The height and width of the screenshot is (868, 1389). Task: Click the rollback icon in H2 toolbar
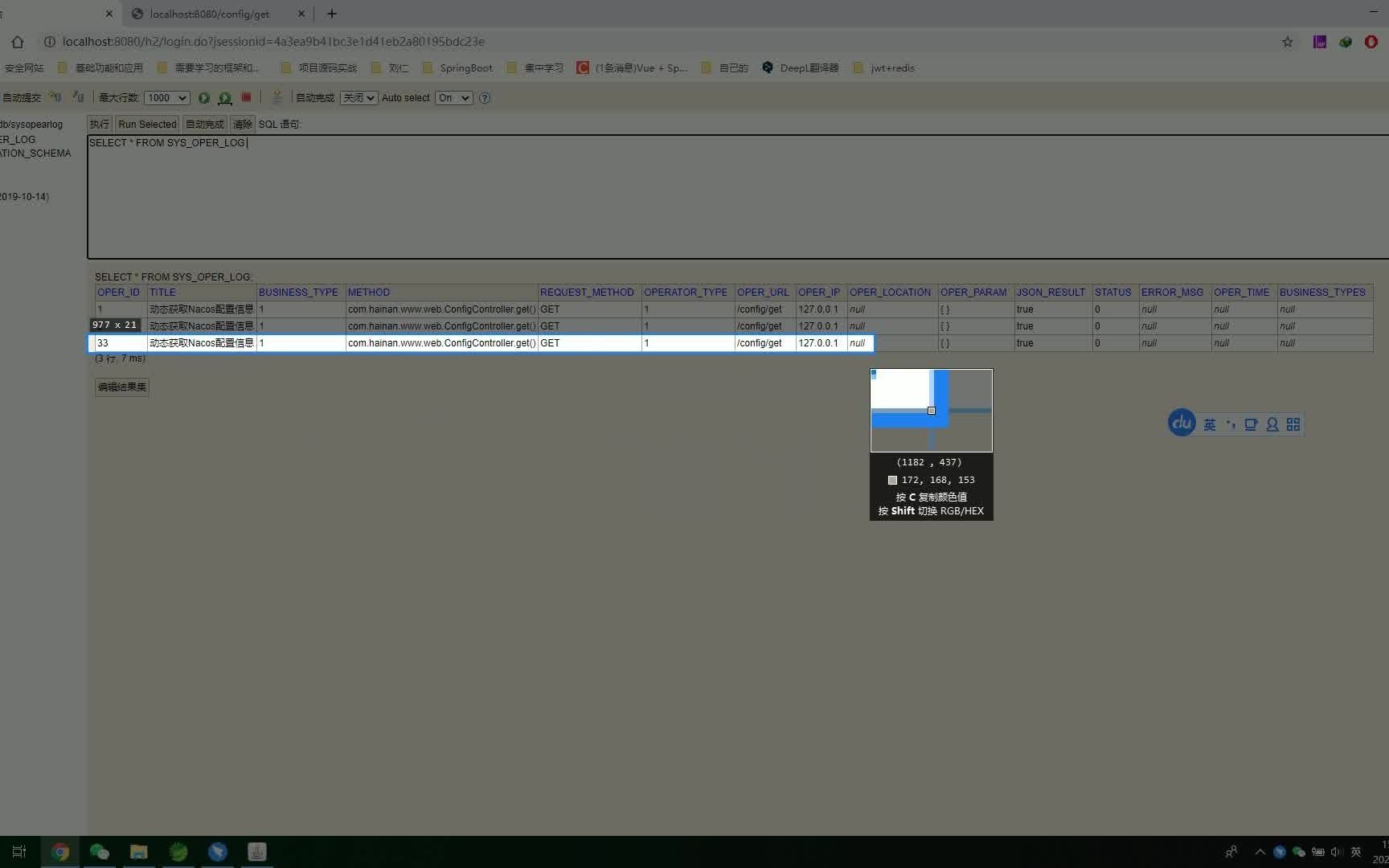click(x=78, y=97)
